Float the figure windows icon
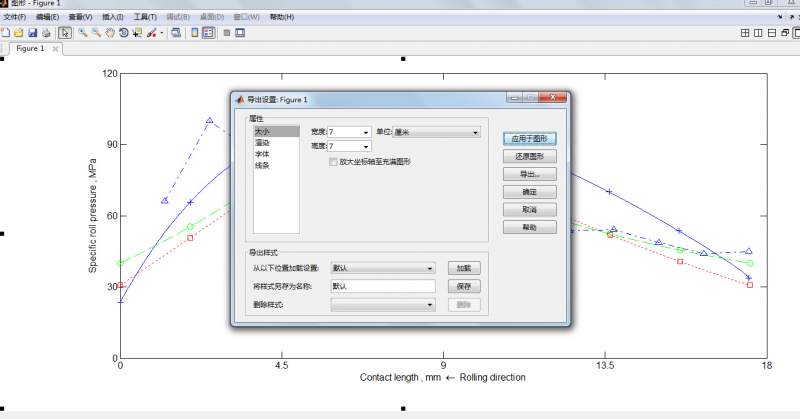The image size is (800, 419). click(785, 33)
